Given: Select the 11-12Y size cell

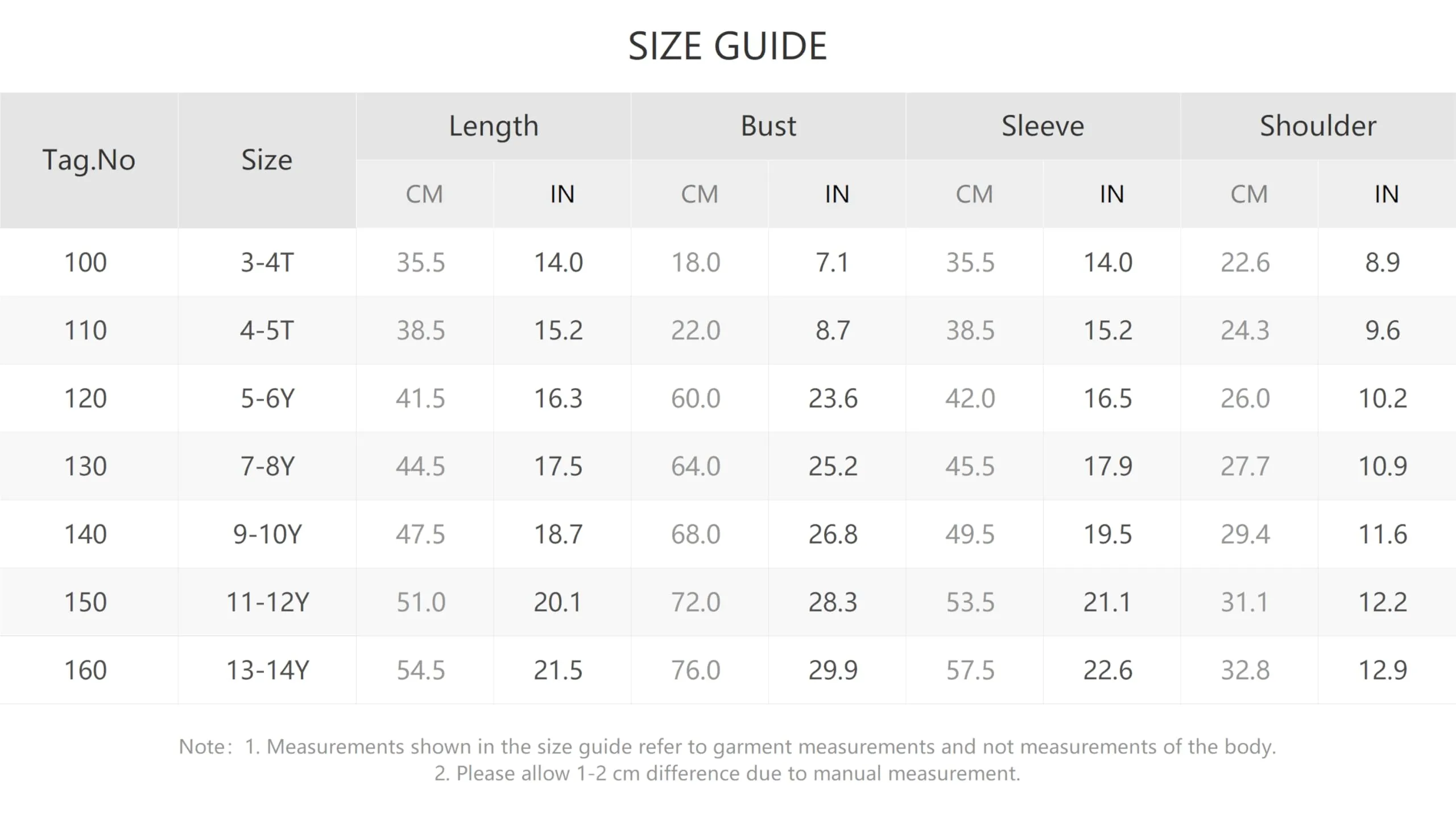Looking at the screenshot, I should [x=267, y=602].
